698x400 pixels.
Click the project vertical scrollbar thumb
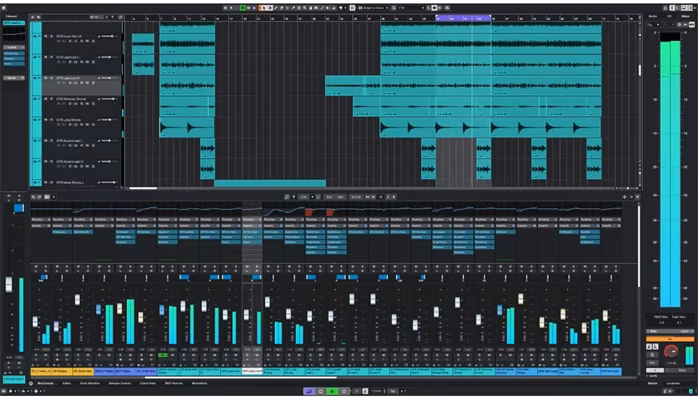640,70
